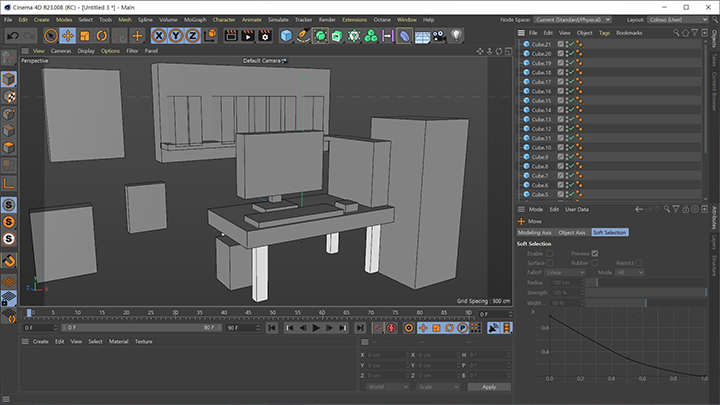
Task: Select the Live Selection tool
Action: click(51, 36)
